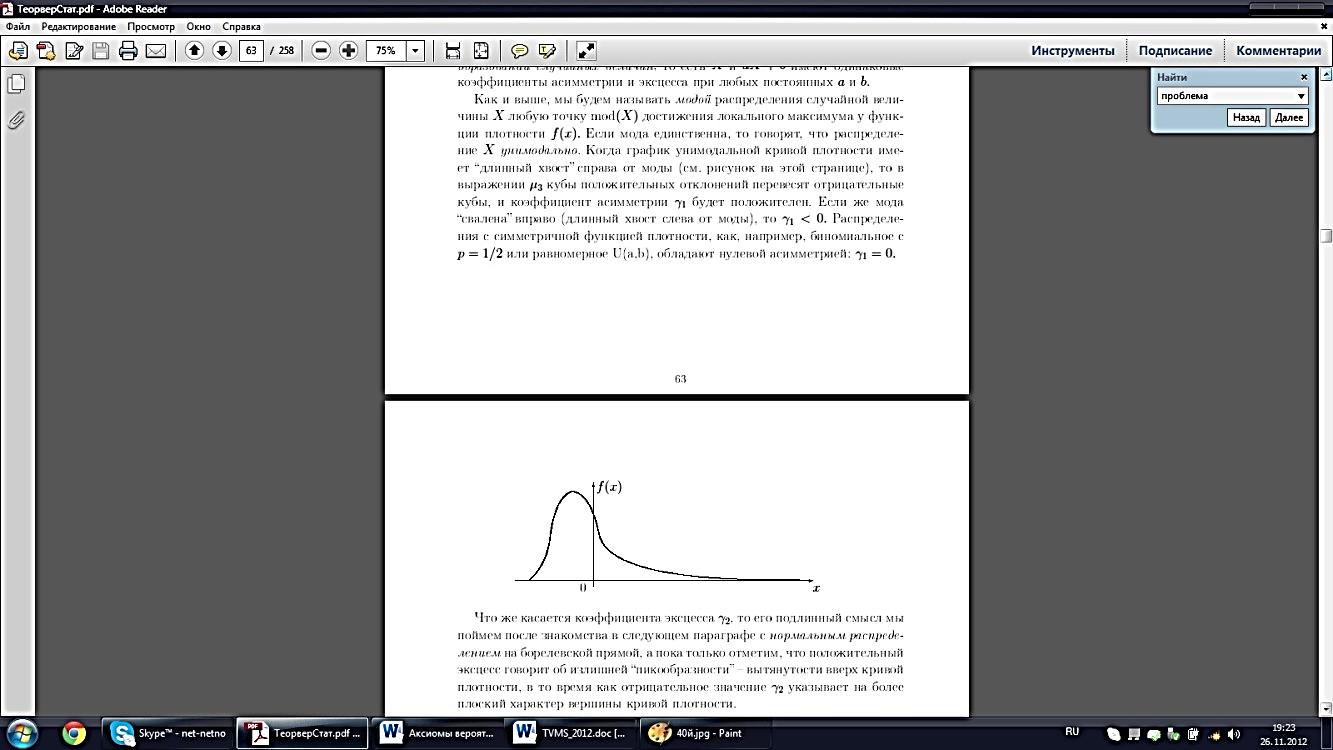Click the total pages text 258
The image size is (1333, 750).
click(286, 50)
